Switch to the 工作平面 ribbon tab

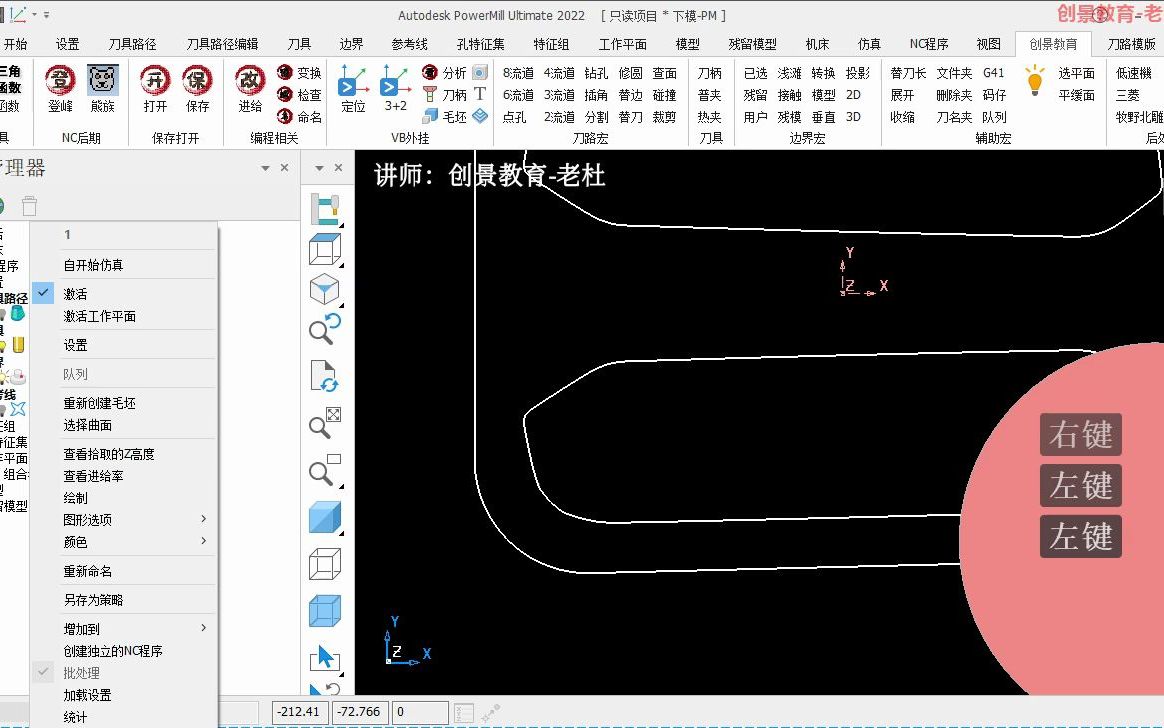(x=622, y=44)
